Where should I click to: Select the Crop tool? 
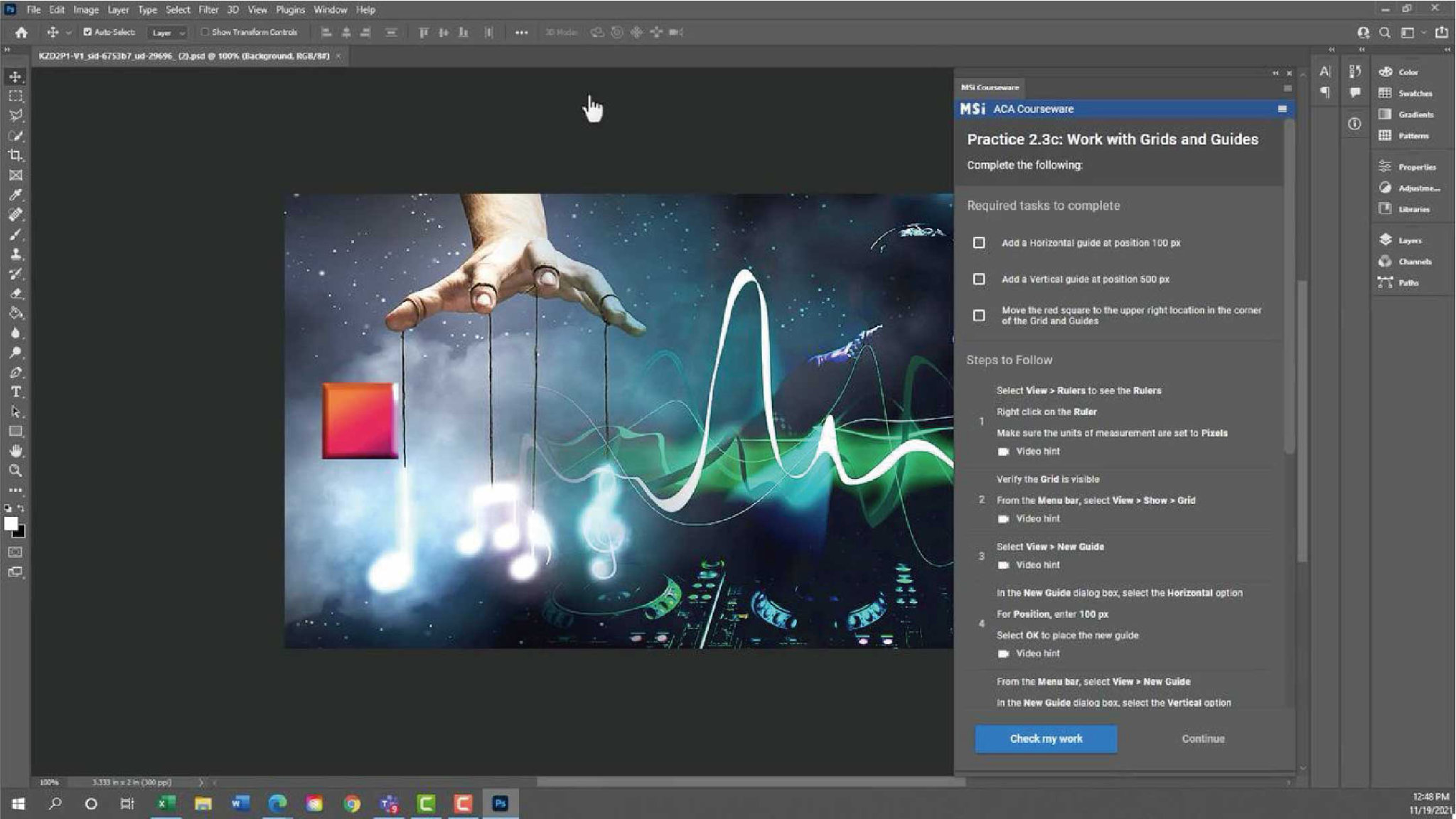[x=15, y=155]
